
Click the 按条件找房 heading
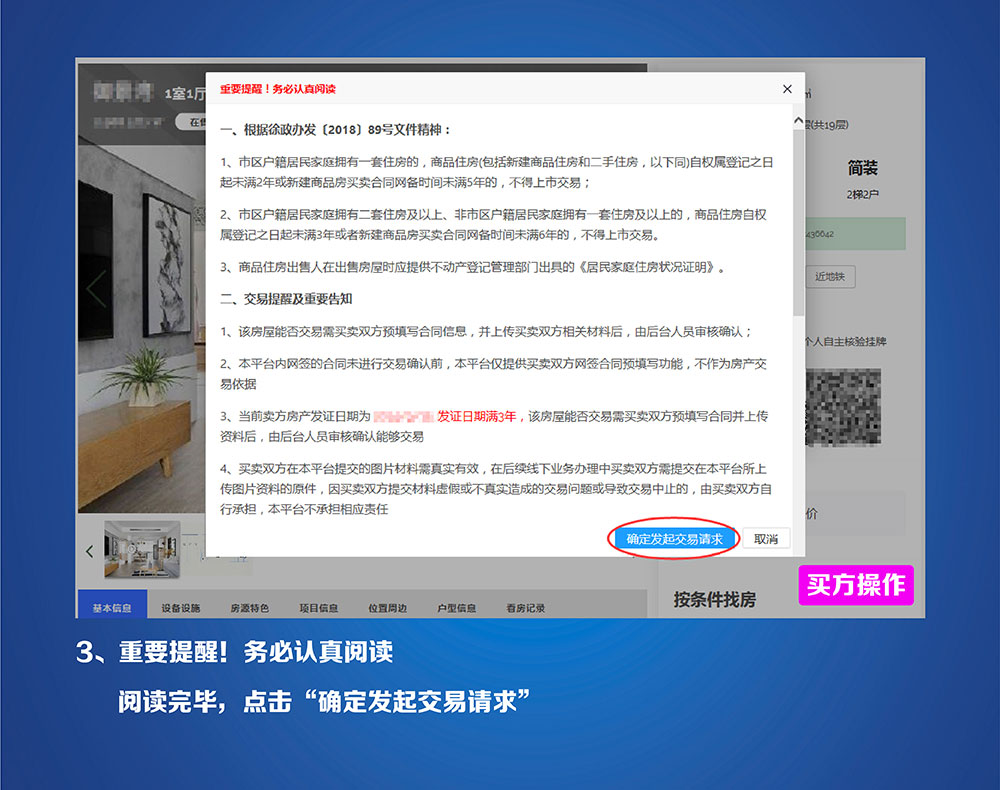coord(715,599)
